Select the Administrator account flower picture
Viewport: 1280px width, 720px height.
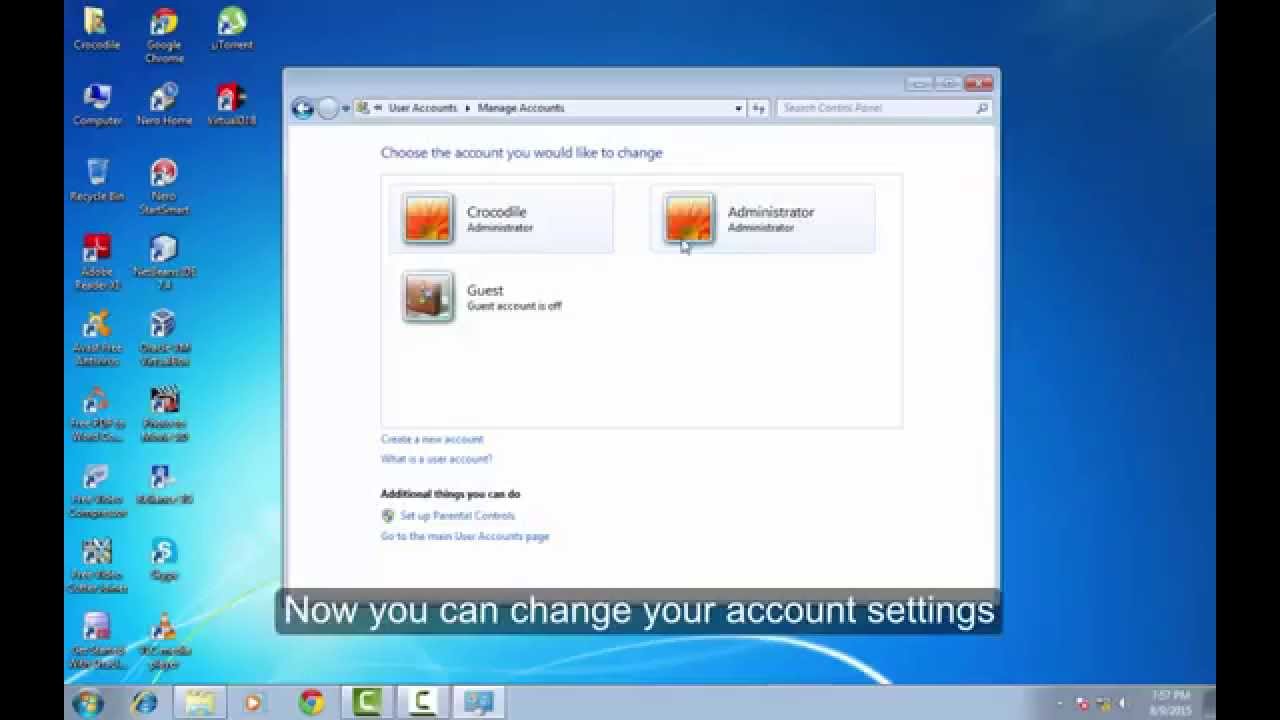tap(689, 218)
